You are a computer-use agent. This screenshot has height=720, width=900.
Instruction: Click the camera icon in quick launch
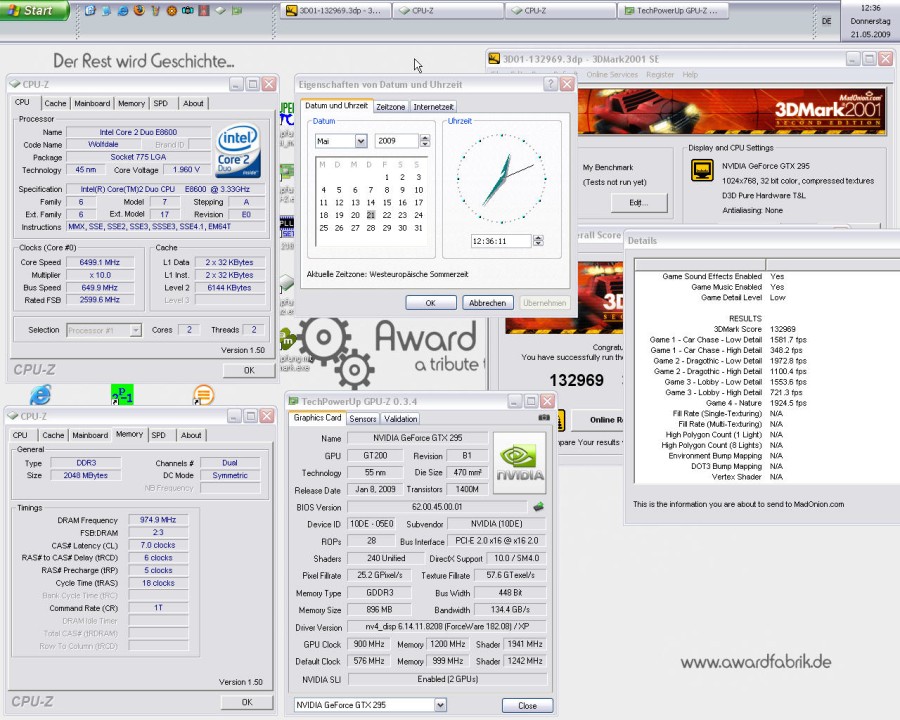(188, 10)
